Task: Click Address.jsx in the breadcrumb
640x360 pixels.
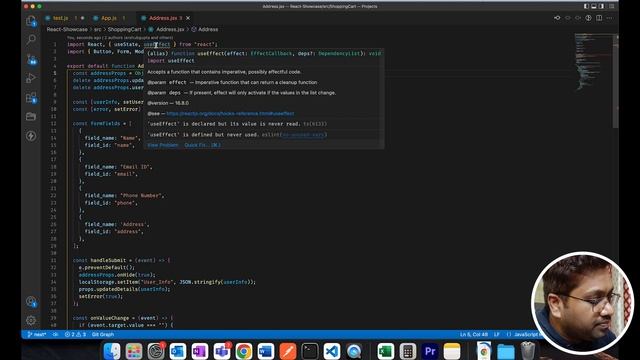Action: 170,29
